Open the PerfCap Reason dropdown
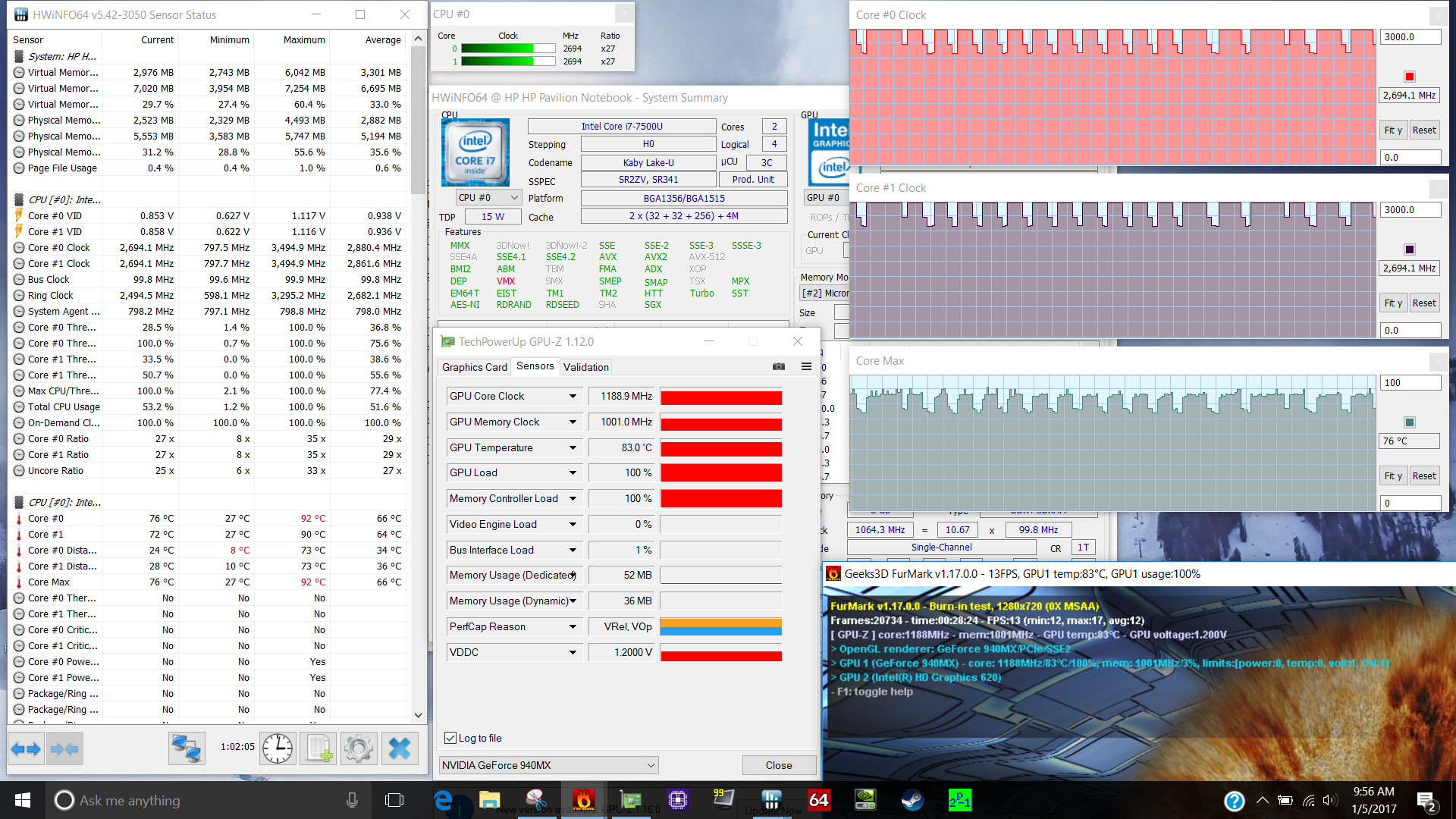 573,627
